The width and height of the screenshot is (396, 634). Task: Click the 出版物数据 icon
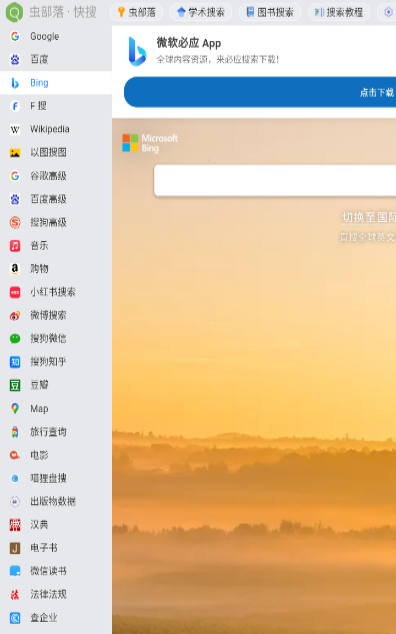pyautogui.click(x=15, y=501)
